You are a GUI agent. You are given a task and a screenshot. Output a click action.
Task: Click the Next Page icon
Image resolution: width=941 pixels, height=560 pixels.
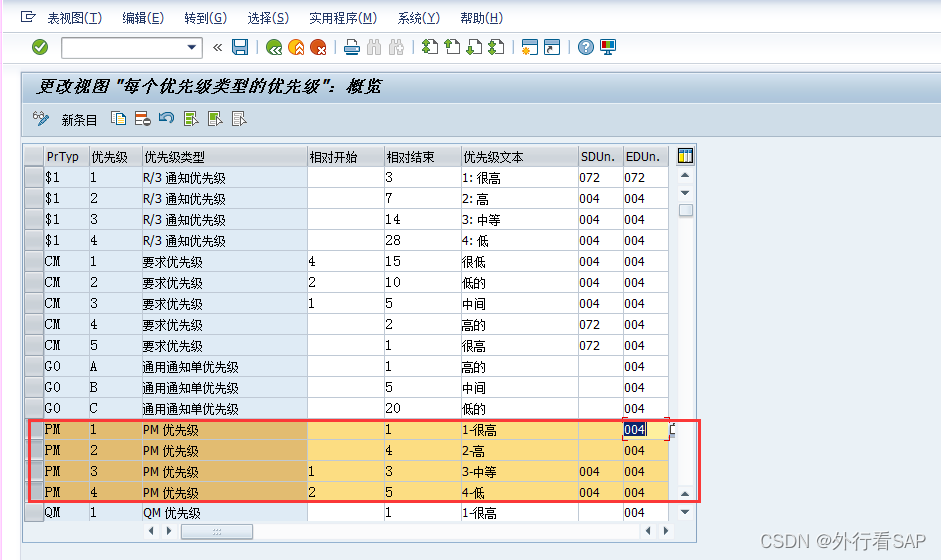(474, 47)
